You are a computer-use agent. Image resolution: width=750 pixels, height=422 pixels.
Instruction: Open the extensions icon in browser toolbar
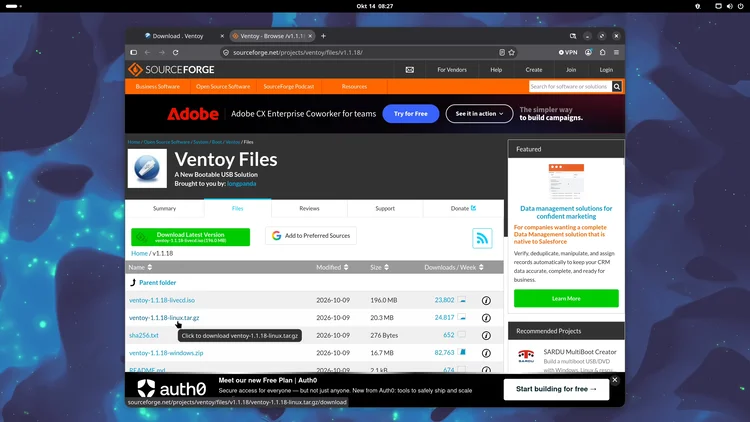pyautogui.click(x=603, y=53)
